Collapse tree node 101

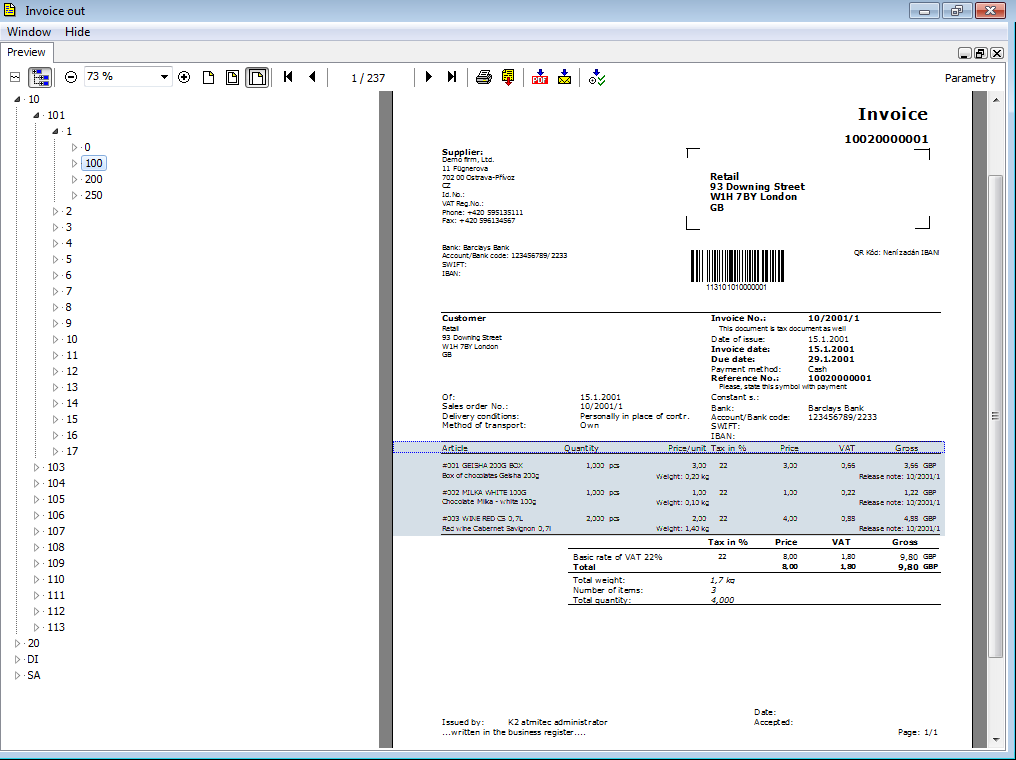click(x=37, y=115)
